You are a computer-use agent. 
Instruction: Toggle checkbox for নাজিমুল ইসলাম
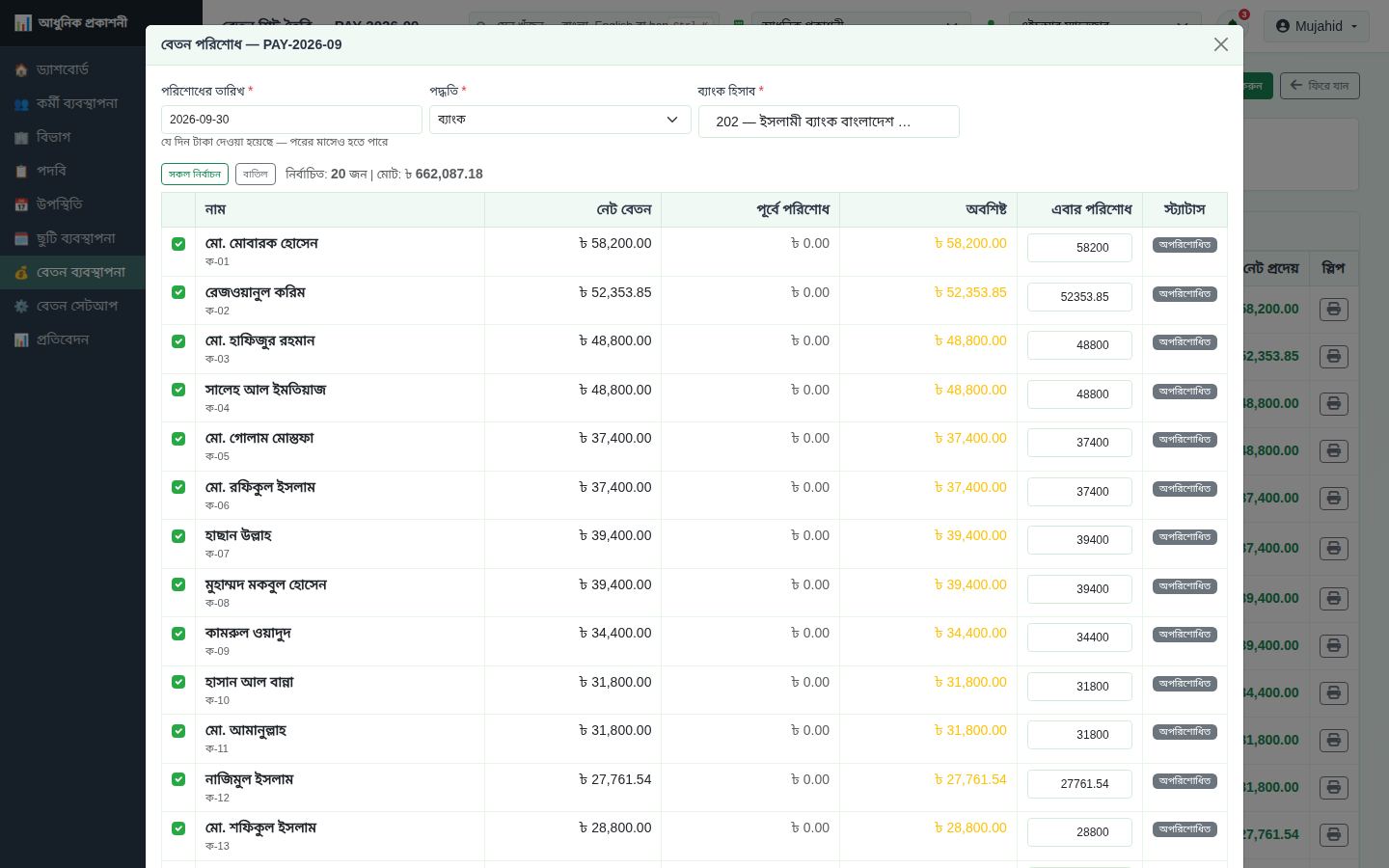coord(178,779)
